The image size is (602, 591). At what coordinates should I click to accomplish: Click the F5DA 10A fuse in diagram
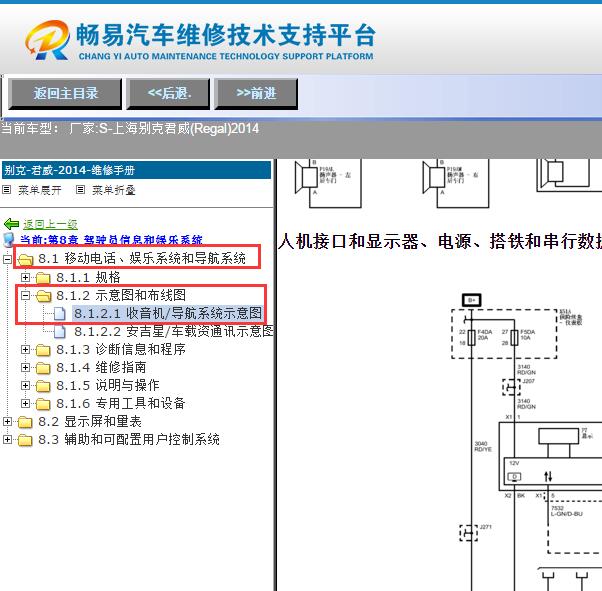pos(514,337)
